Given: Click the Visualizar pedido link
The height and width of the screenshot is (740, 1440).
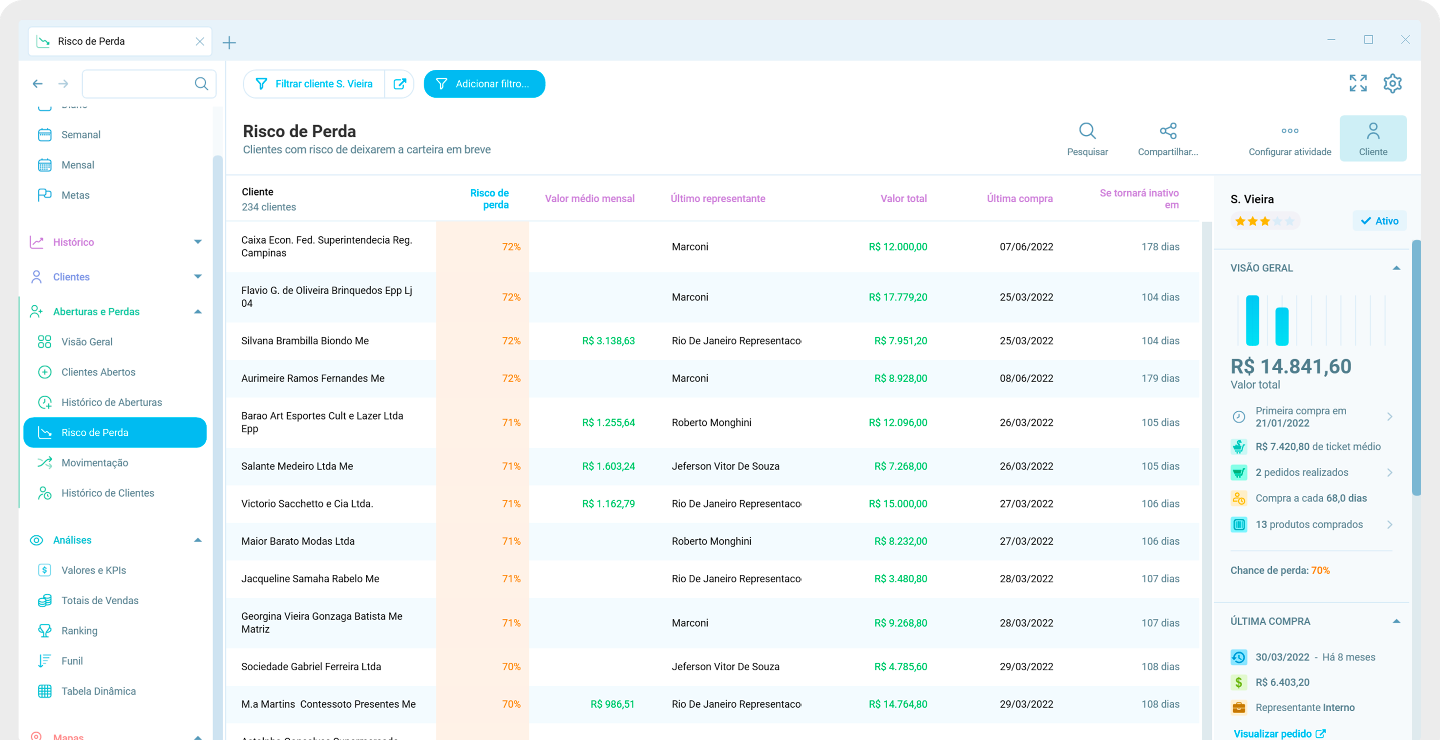Looking at the screenshot, I should tap(1280, 734).
